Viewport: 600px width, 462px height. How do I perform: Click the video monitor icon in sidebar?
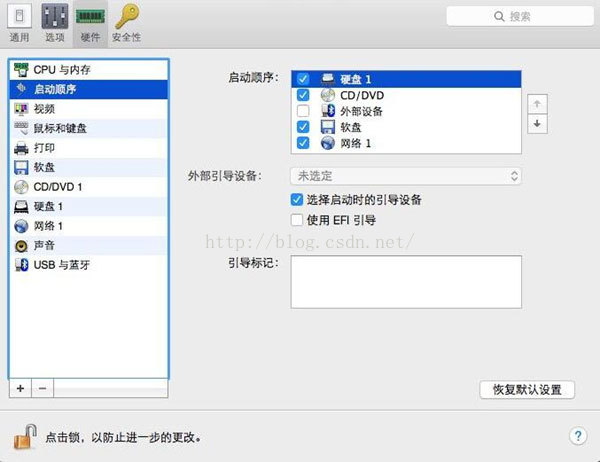click(x=21, y=109)
